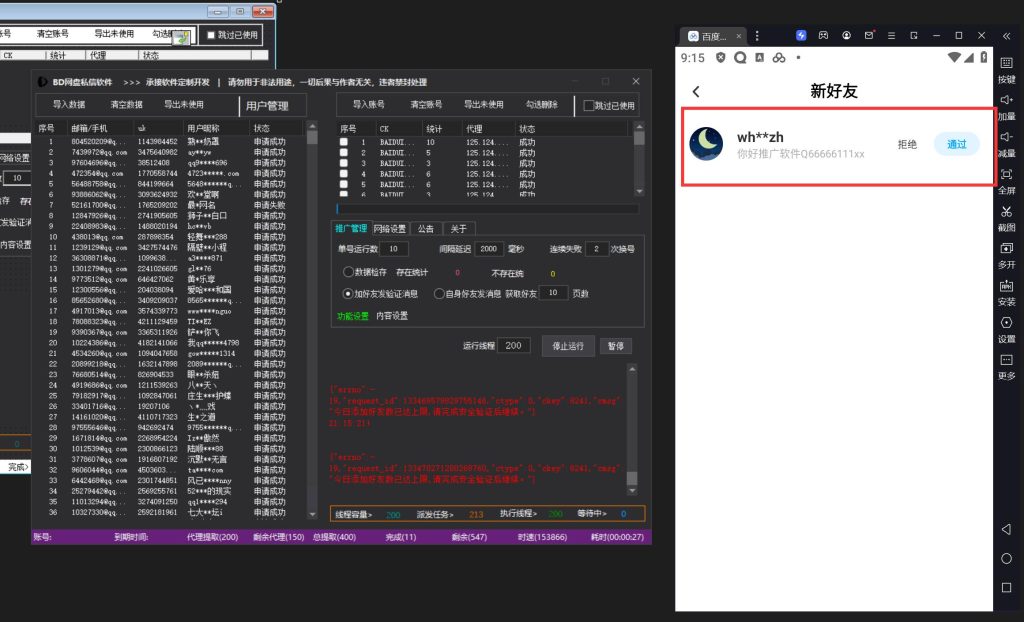This screenshot has width=1024, height=622.
Task: Select the 数据检存 radio button
Action: click(348, 272)
